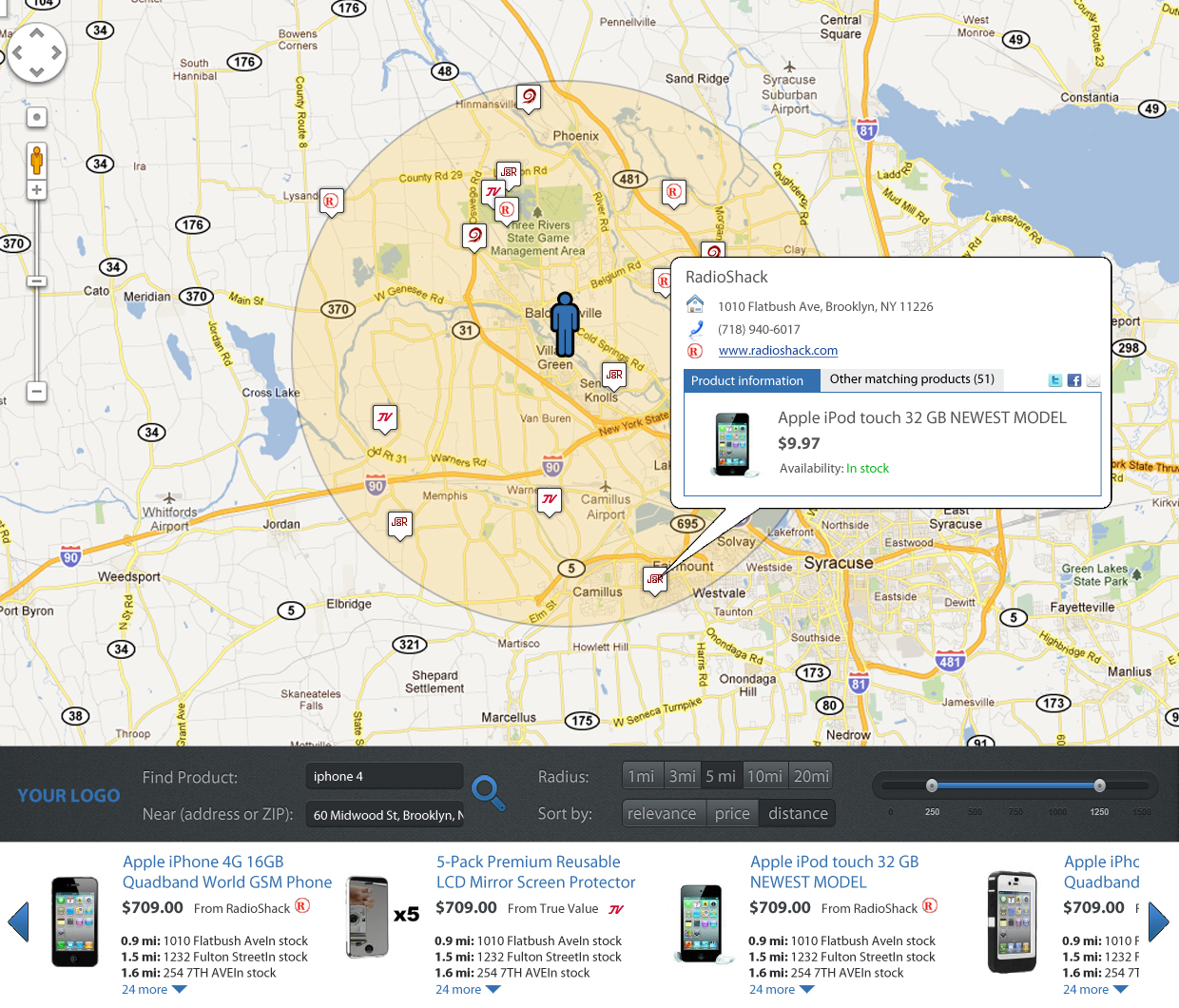
Task: Open Other matching products (51) tab
Action: point(912,378)
